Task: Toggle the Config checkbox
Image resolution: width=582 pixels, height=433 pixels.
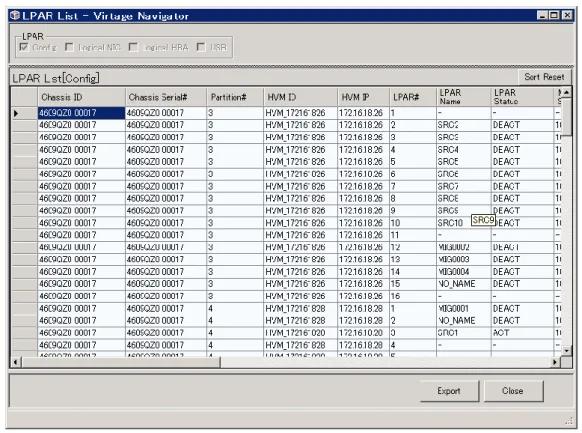Action: click(24, 47)
